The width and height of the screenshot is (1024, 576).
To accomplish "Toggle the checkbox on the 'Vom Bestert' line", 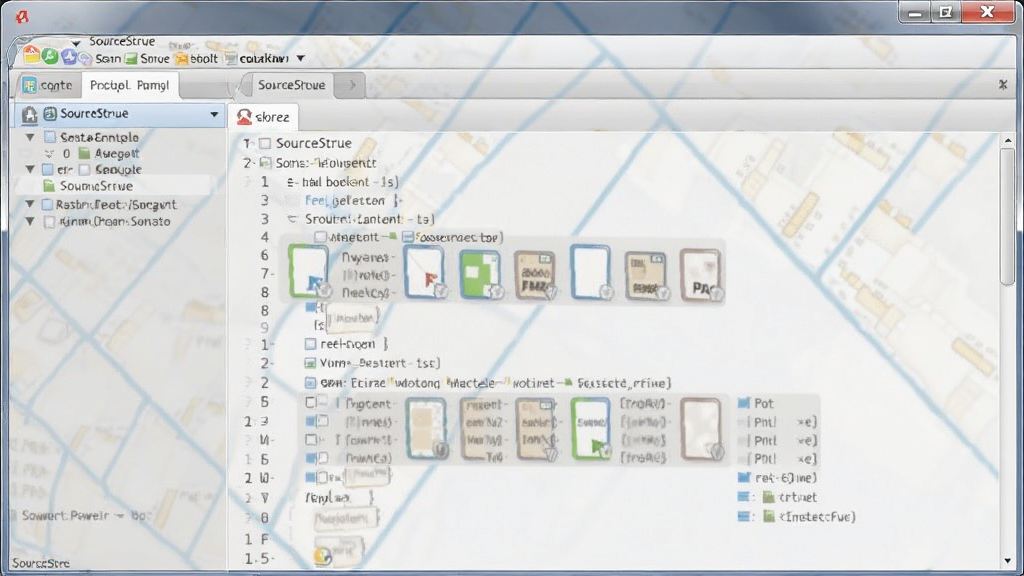I will click(x=310, y=363).
